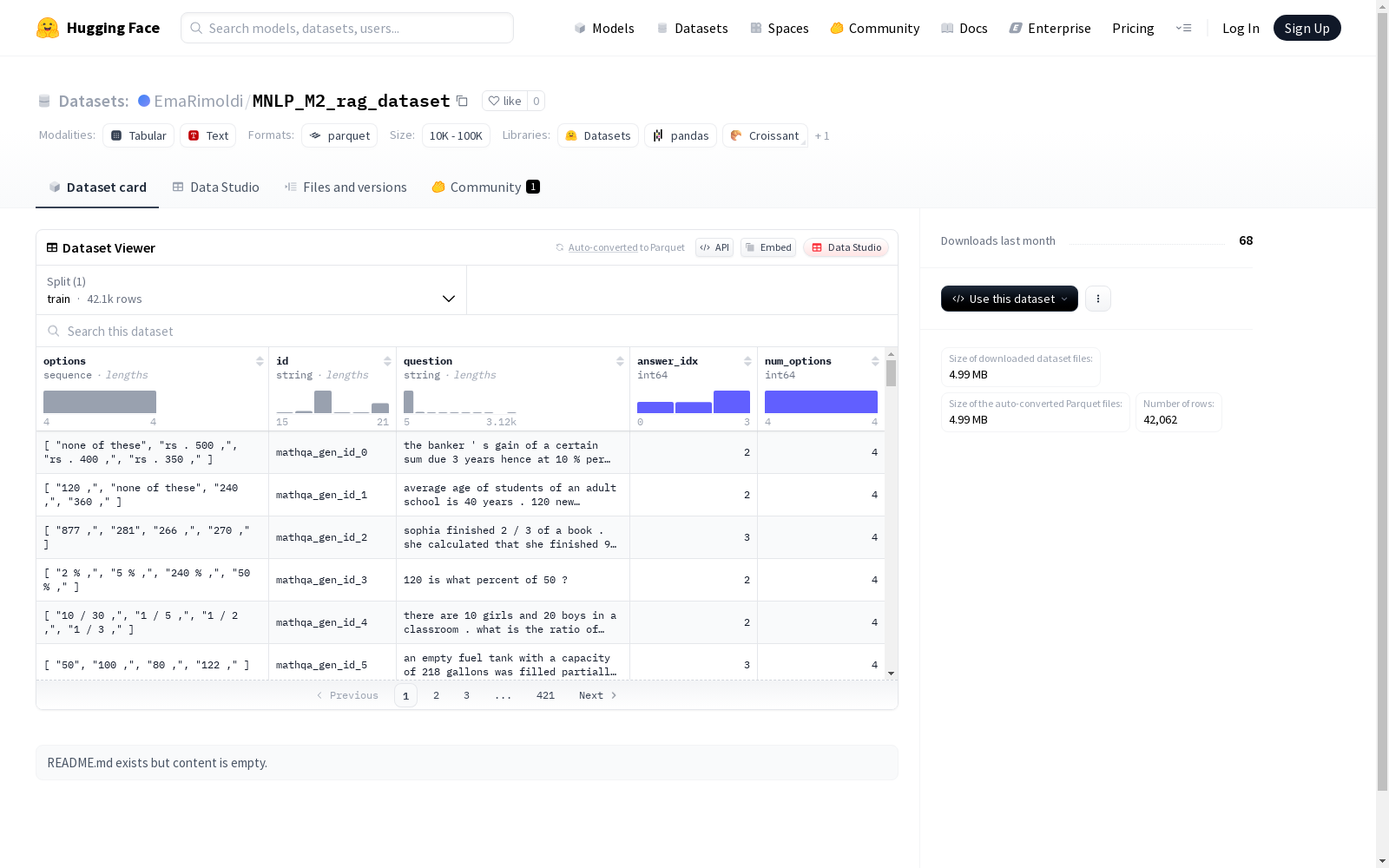Select the Tabular modality tag
This screenshot has height=868, width=1389.
click(139, 135)
